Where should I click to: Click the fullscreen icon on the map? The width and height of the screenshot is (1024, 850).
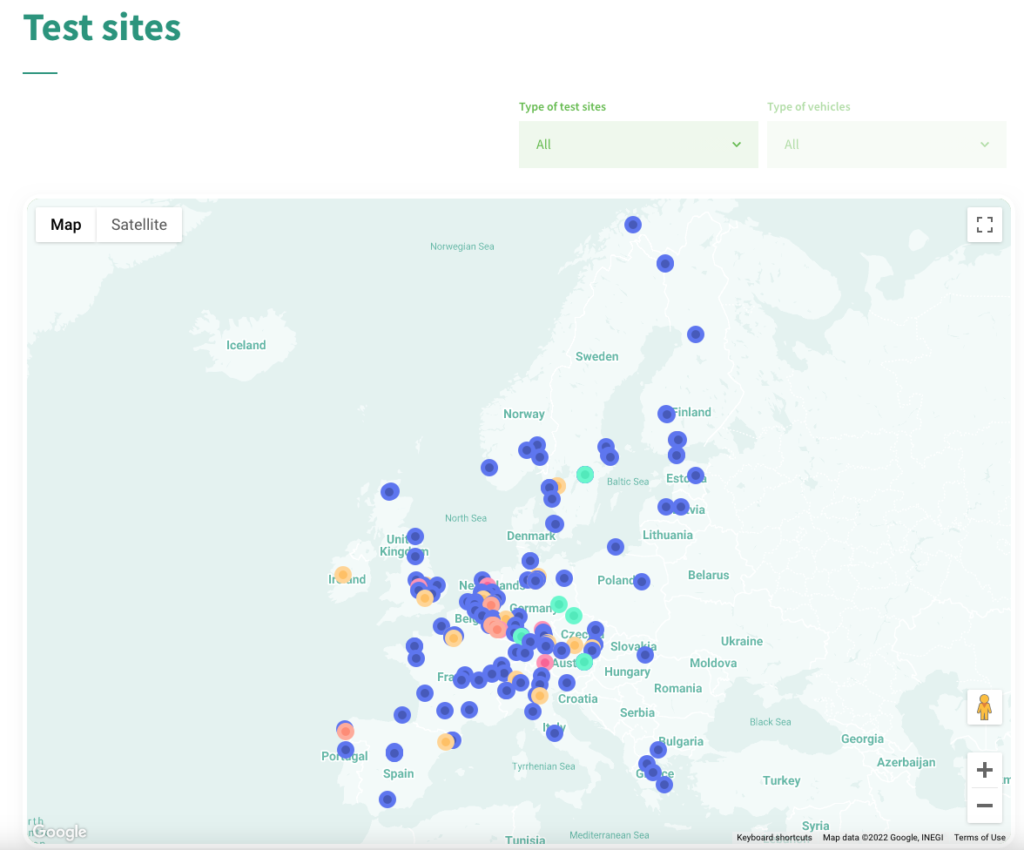tap(984, 225)
